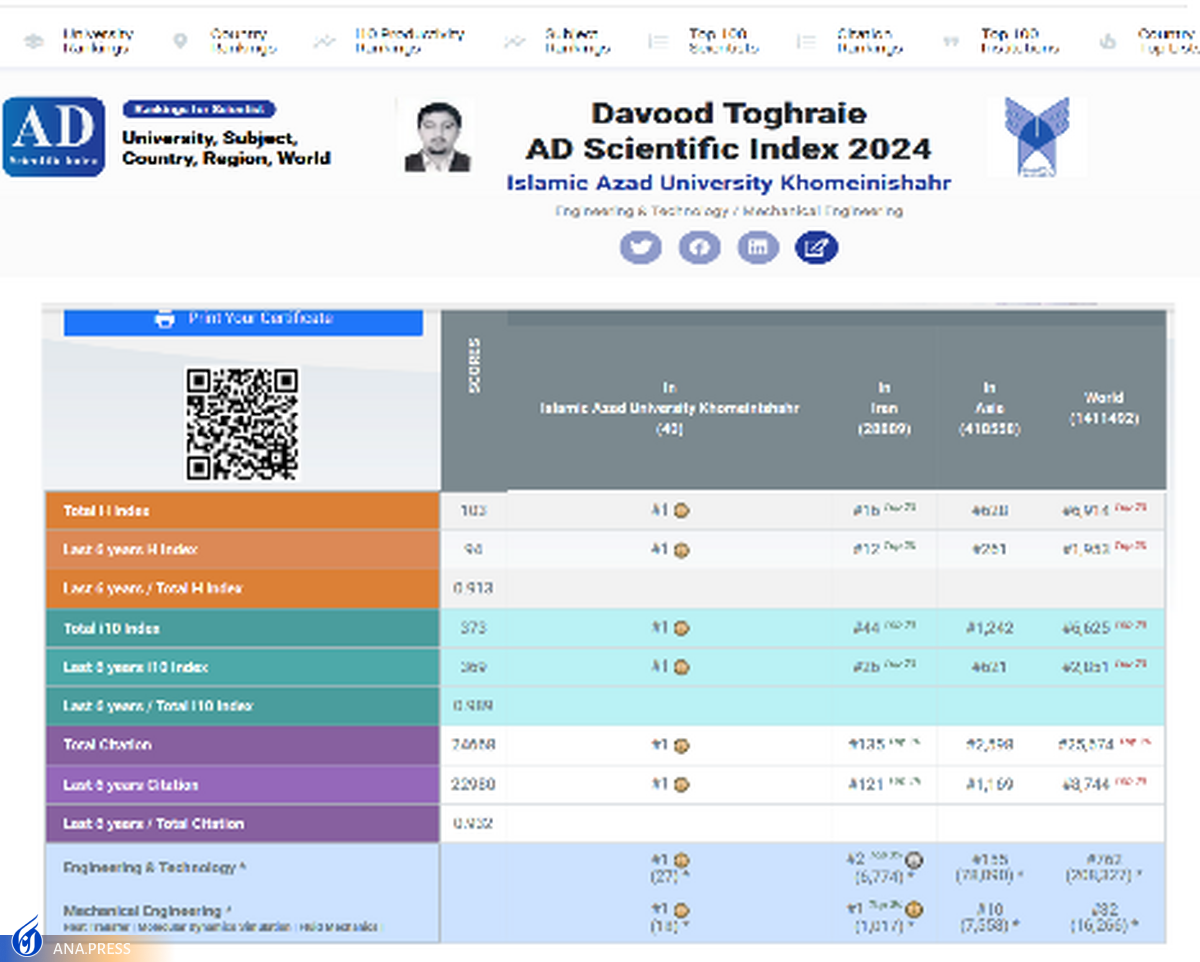Click the AD Scientific Index 2024 heading
Screen dimensions: 1200x962
click(729, 150)
